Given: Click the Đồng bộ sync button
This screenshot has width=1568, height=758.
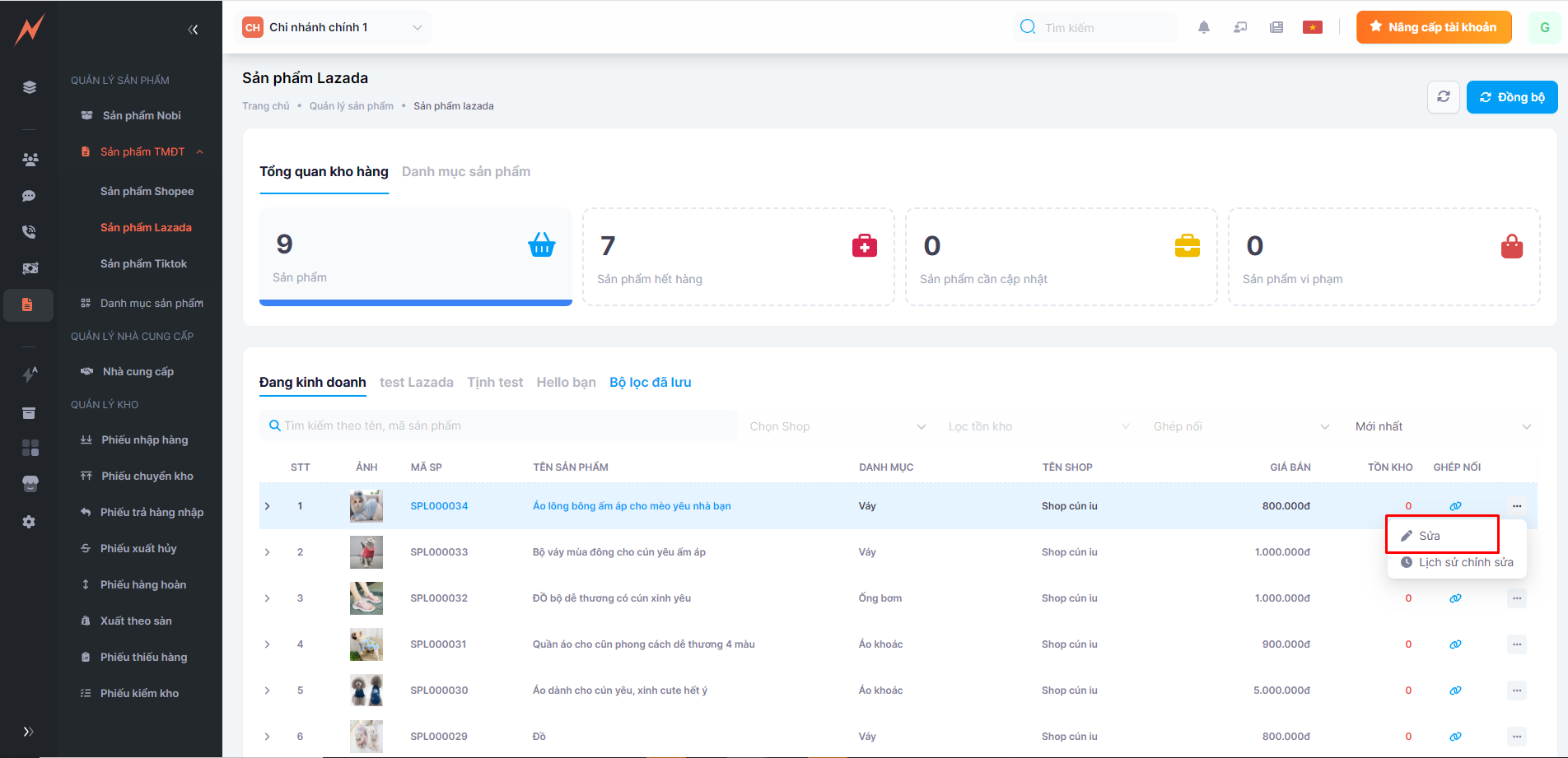Looking at the screenshot, I should click(1511, 97).
